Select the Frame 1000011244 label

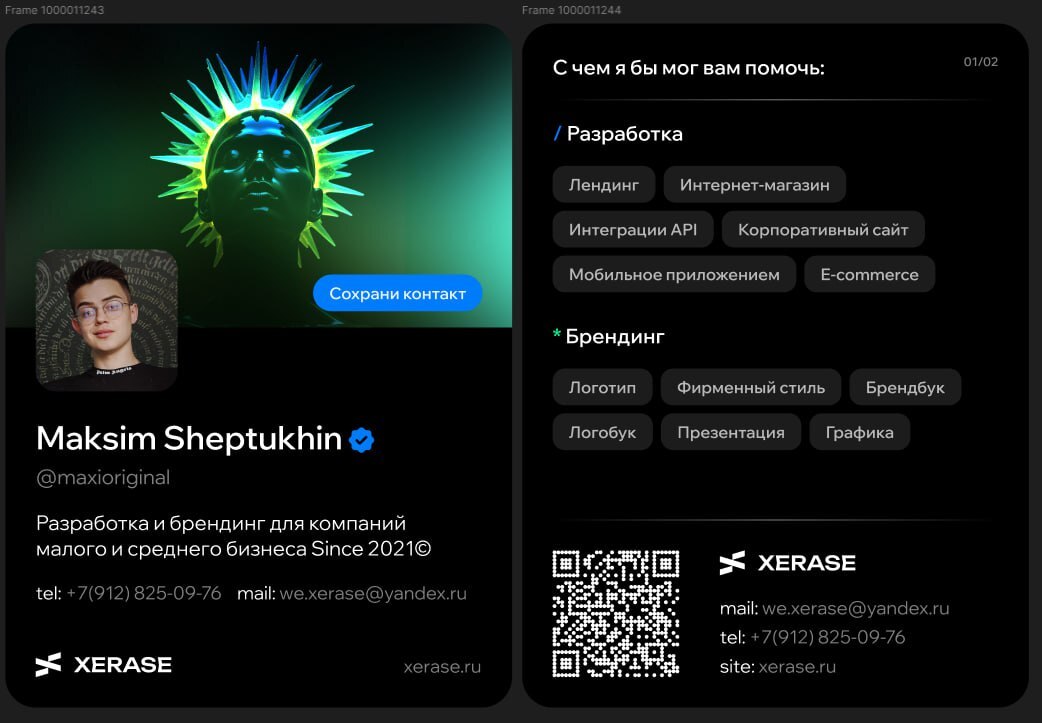[572, 10]
